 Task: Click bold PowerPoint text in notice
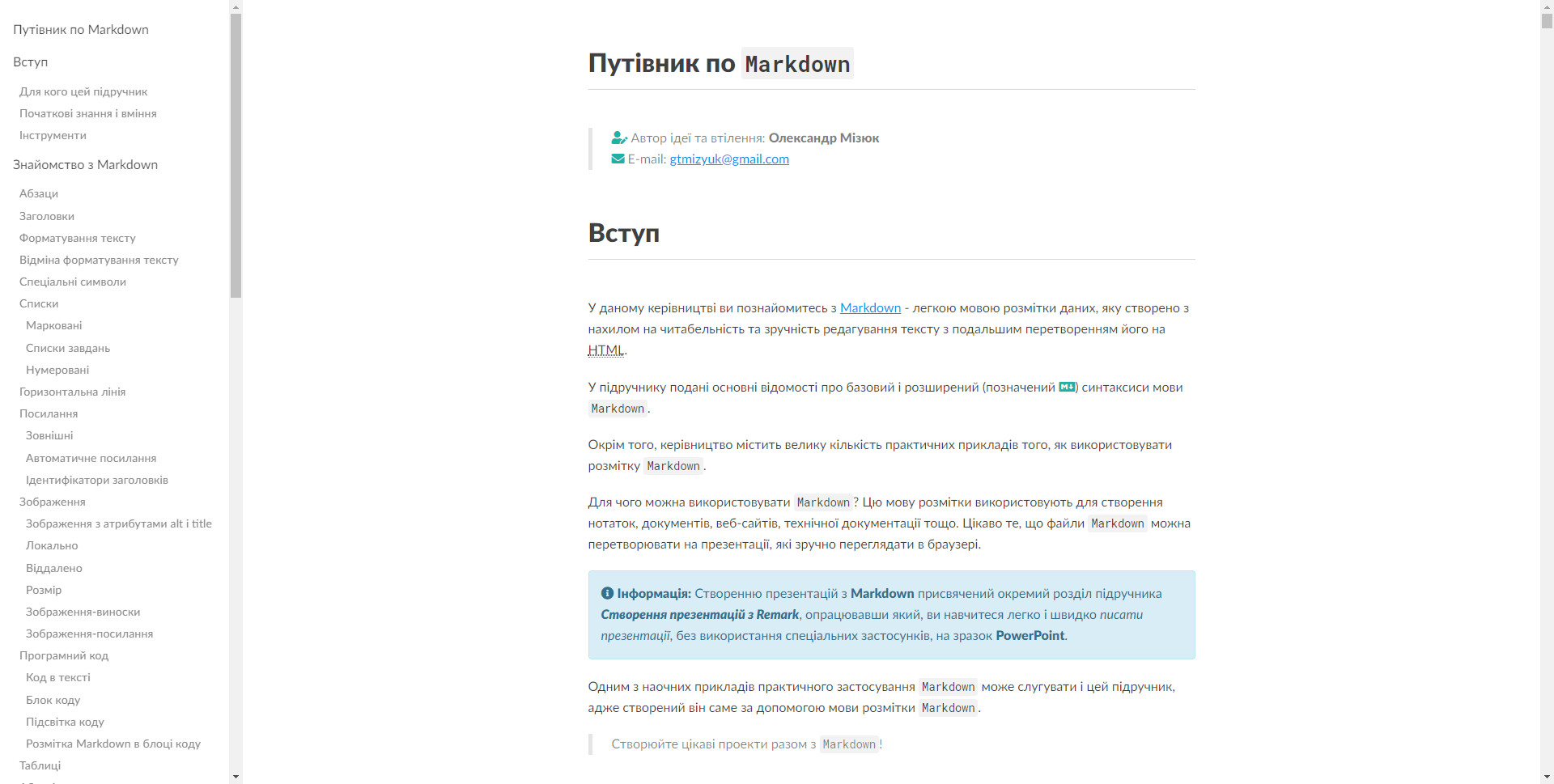[1030, 635]
